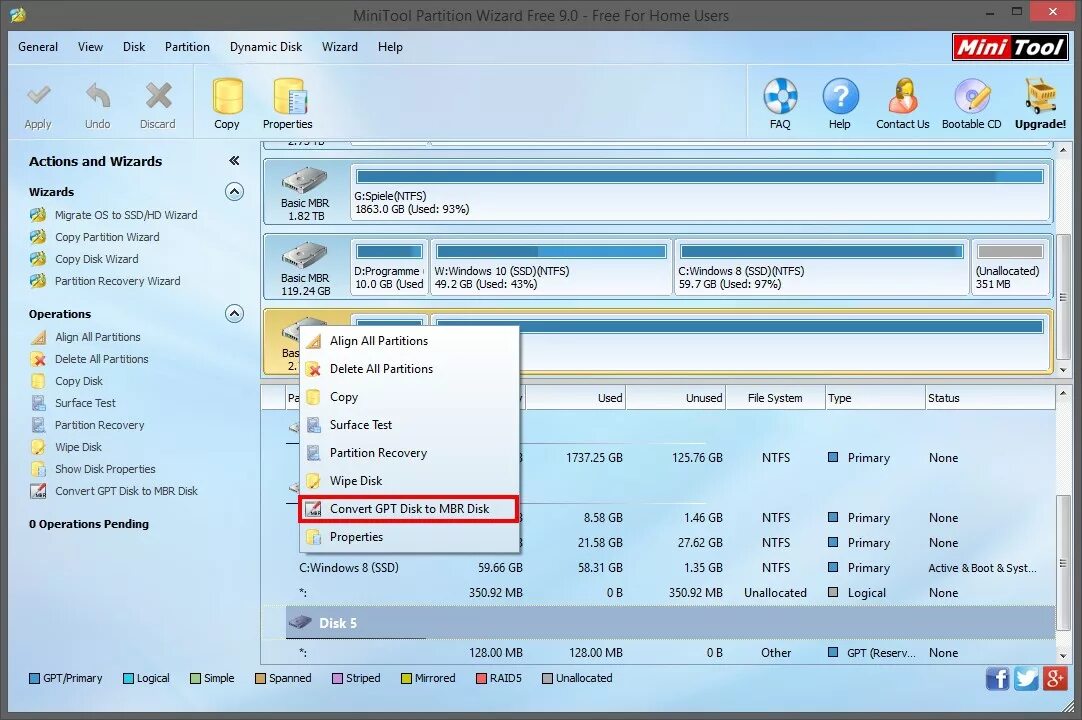Click the Twitter icon in the status bar
The height and width of the screenshot is (720, 1082).
[1026, 678]
